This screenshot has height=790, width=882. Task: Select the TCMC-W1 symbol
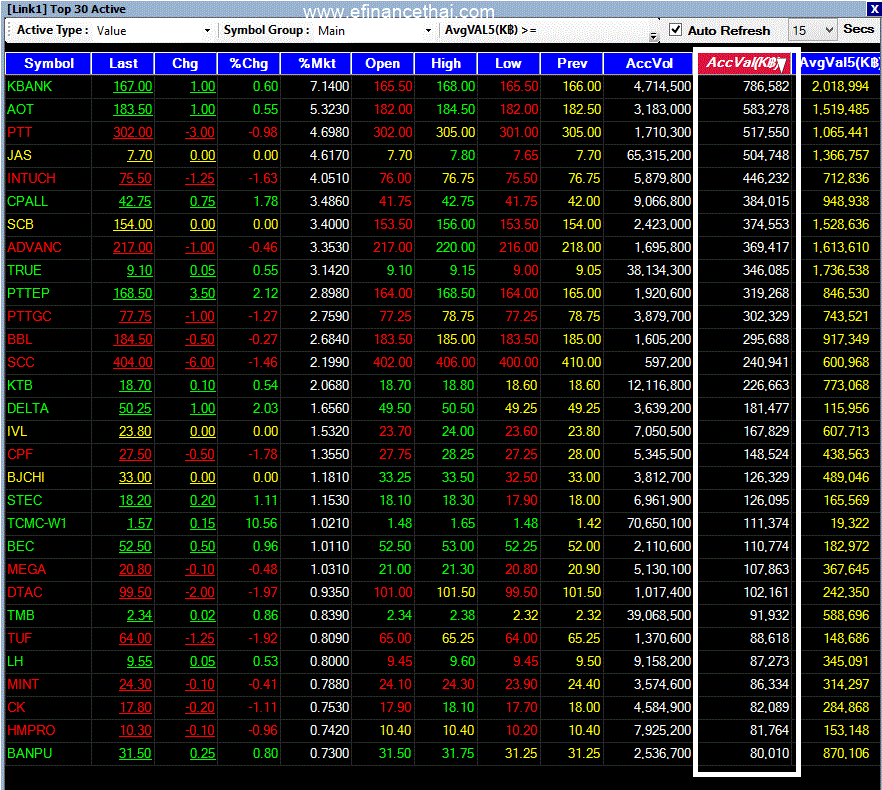point(37,524)
